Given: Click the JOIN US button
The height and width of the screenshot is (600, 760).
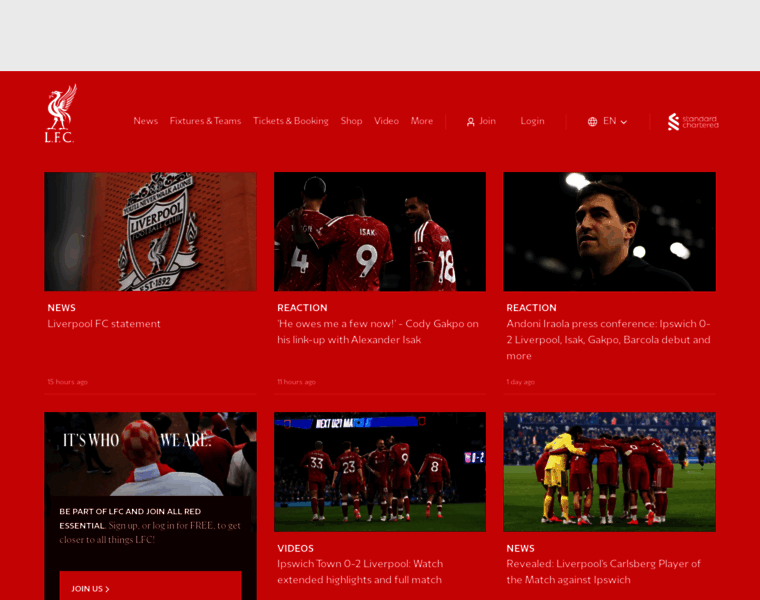Looking at the screenshot, I should point(150,588).
